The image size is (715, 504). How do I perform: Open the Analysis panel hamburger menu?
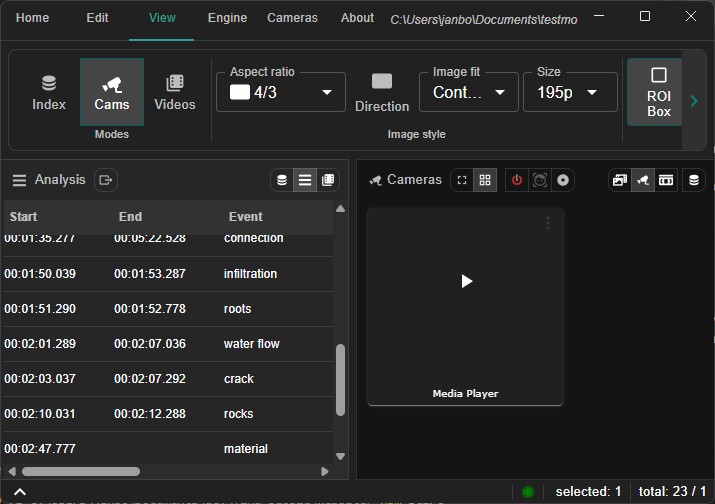(x=19, y=180)
